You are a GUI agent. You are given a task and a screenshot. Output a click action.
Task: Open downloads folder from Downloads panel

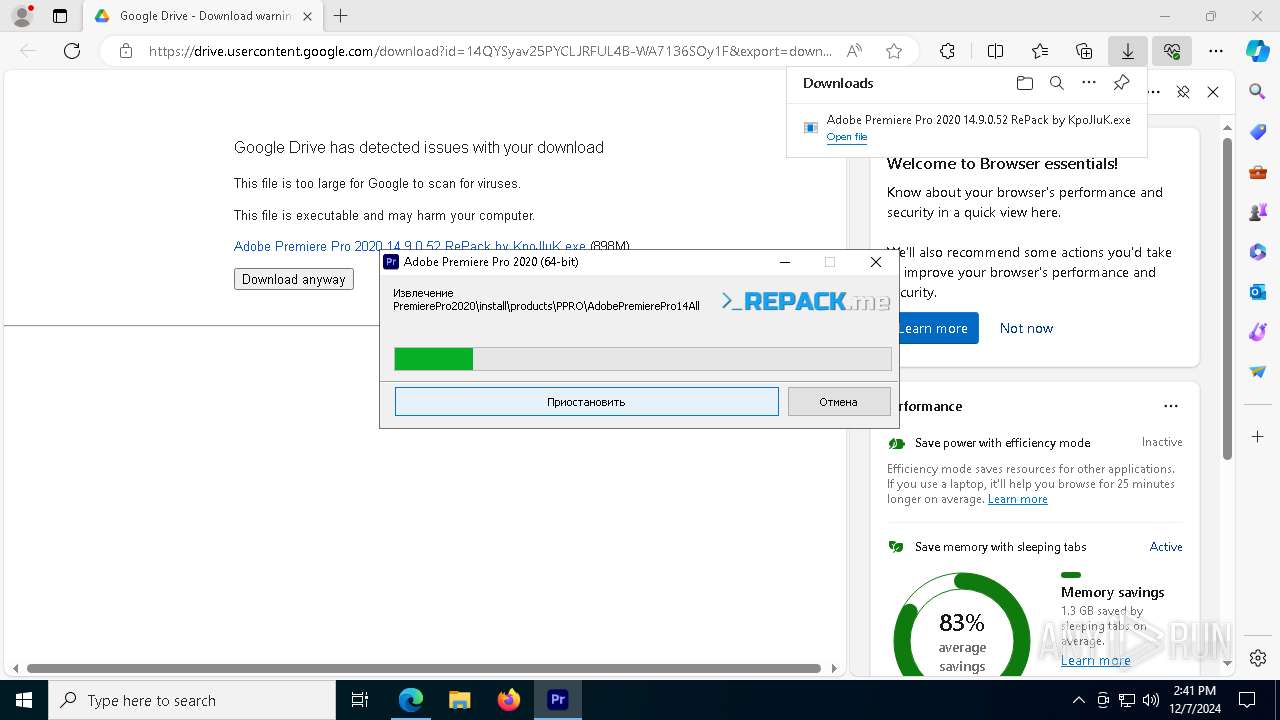coord(1025,83)
